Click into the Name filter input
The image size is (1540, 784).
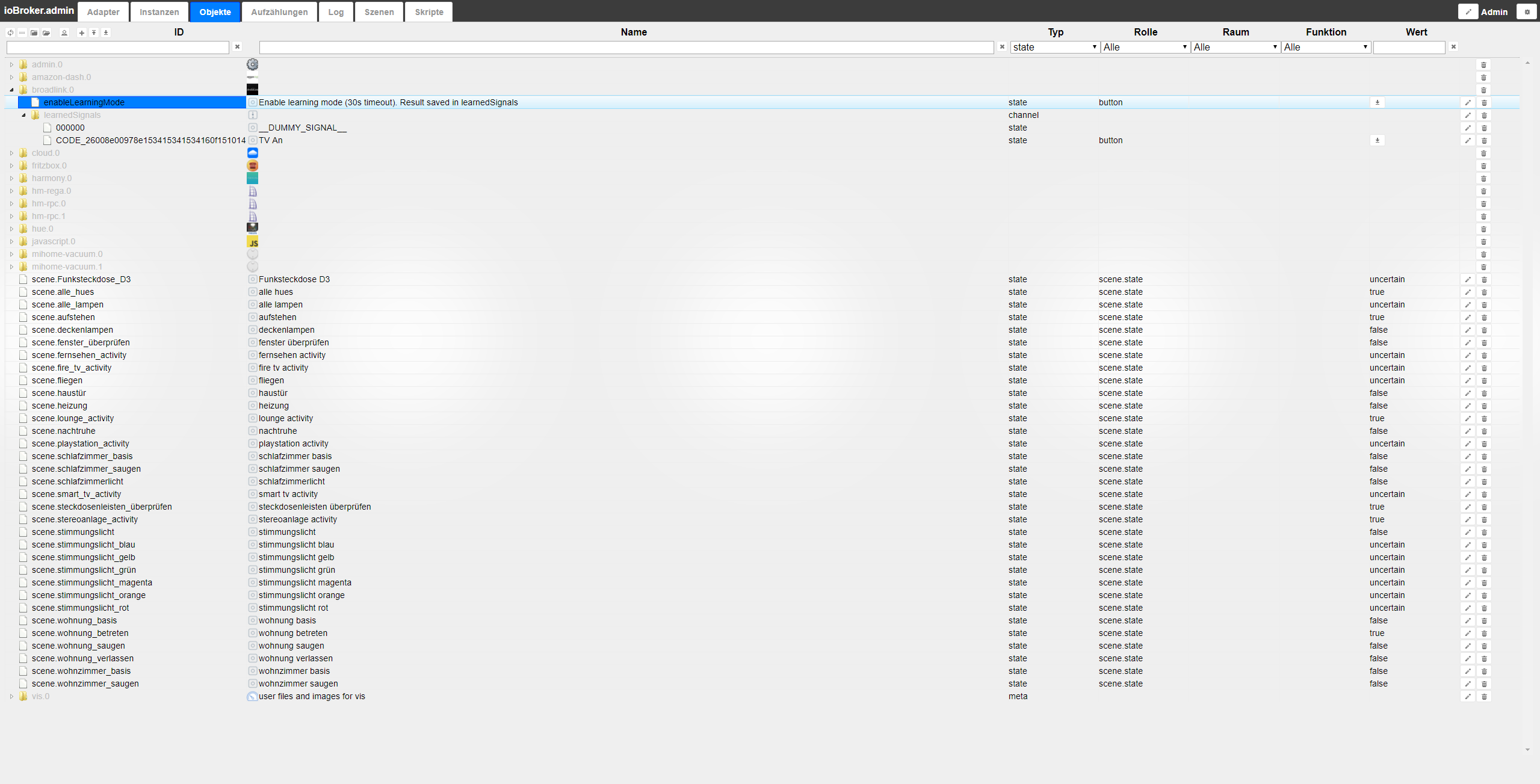click(626, 47)
